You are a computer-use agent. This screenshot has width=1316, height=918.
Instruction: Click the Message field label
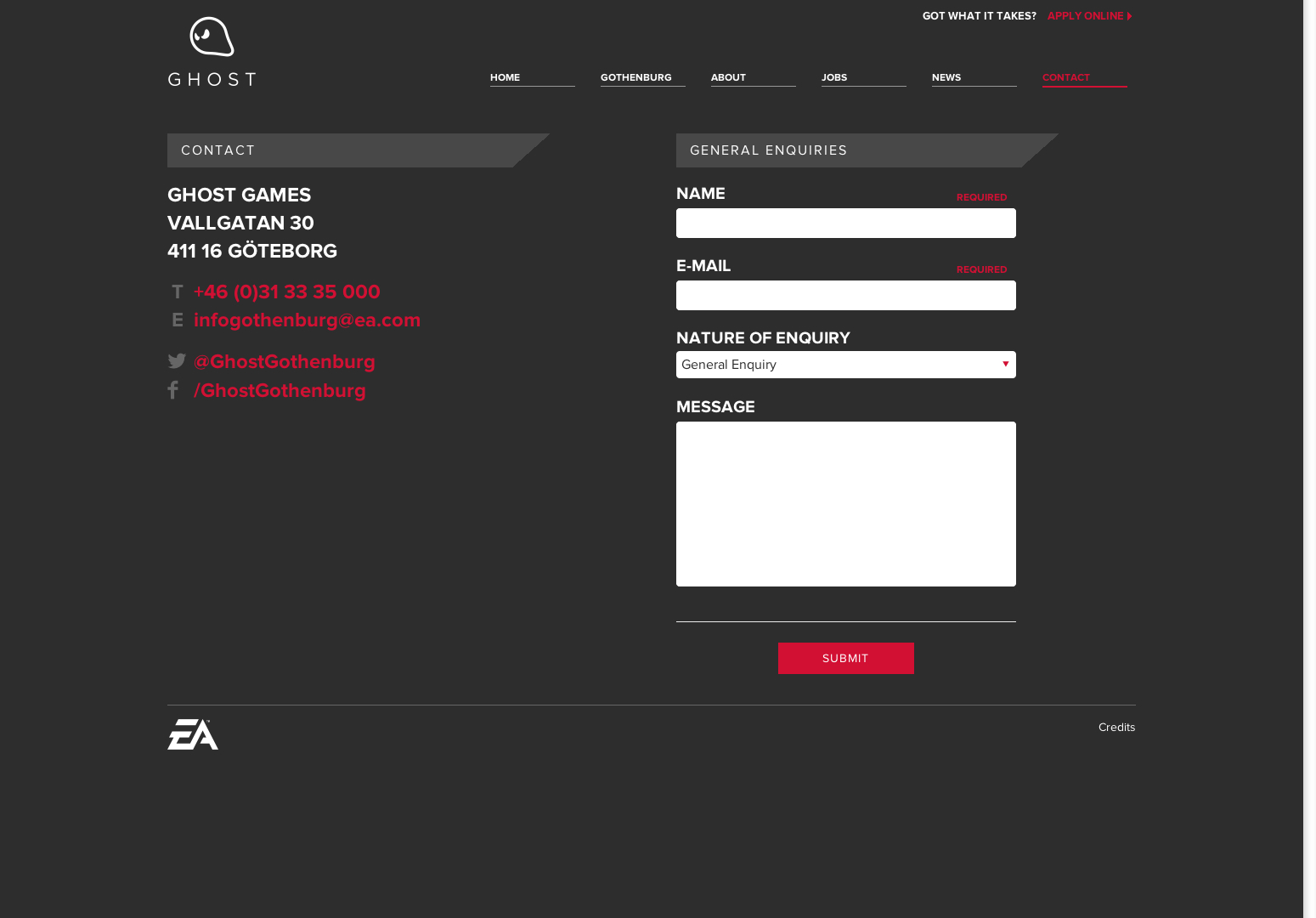point(715,407)
